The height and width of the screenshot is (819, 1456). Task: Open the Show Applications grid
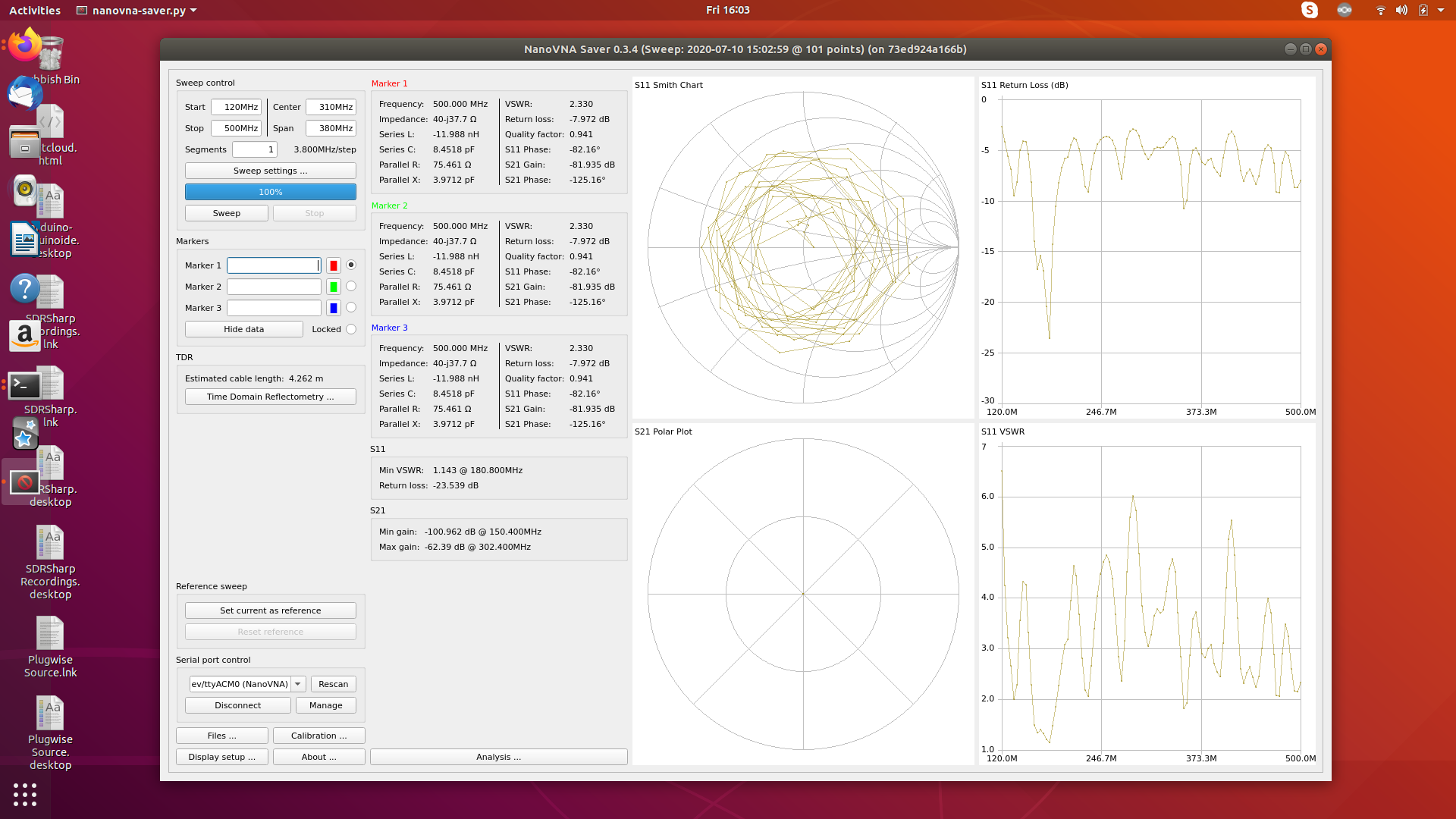[x=25, y=795]
